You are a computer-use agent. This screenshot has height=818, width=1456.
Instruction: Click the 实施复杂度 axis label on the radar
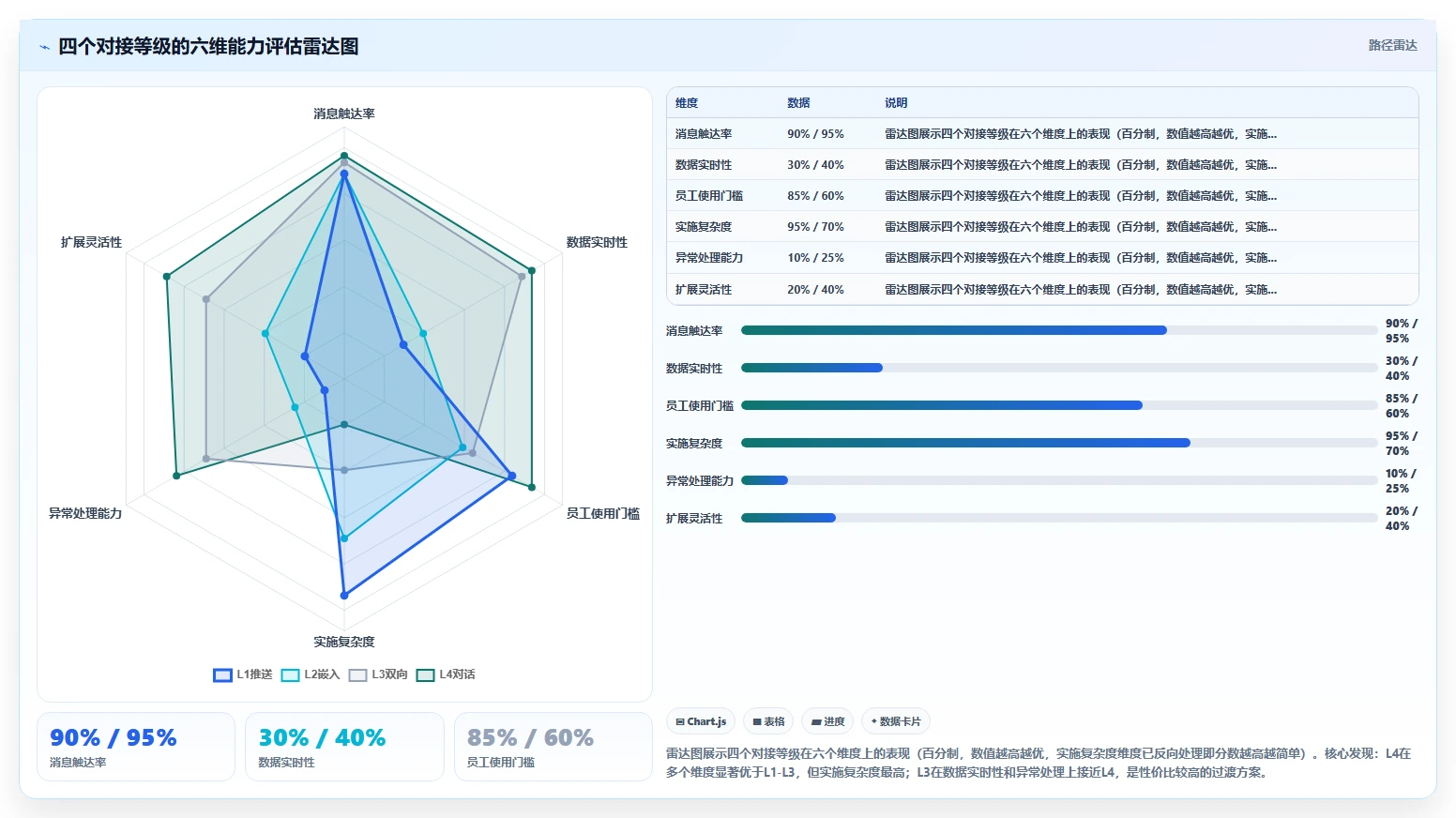(344, 642)
